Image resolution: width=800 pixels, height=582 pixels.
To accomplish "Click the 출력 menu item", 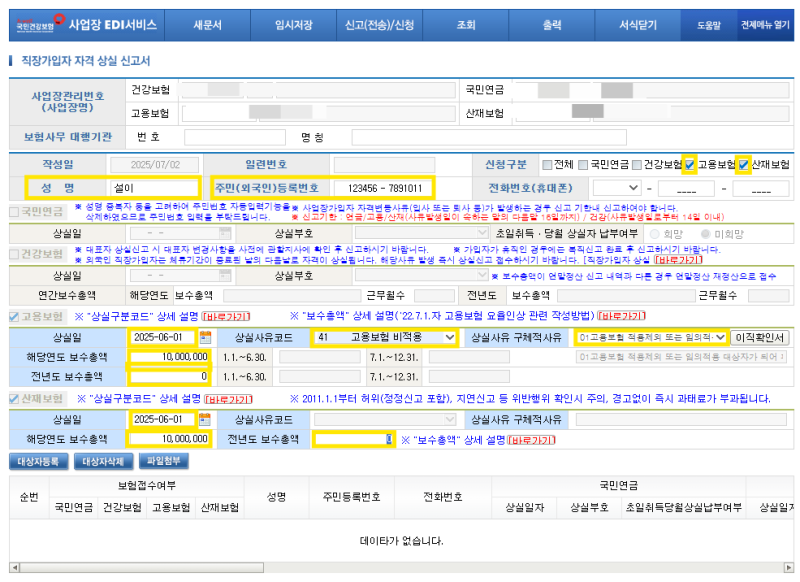I will (x=552, y=24).
